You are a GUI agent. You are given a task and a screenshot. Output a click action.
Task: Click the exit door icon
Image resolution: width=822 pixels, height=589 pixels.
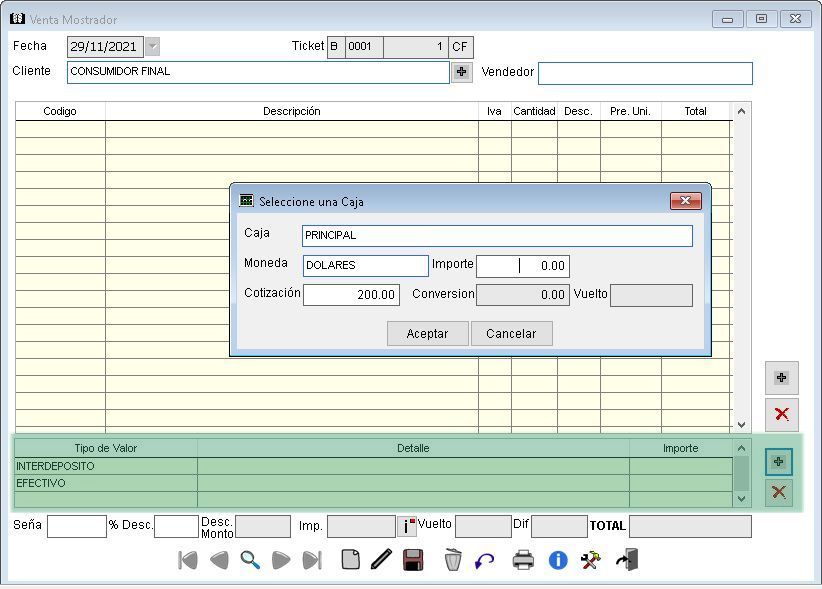point(627,560)
